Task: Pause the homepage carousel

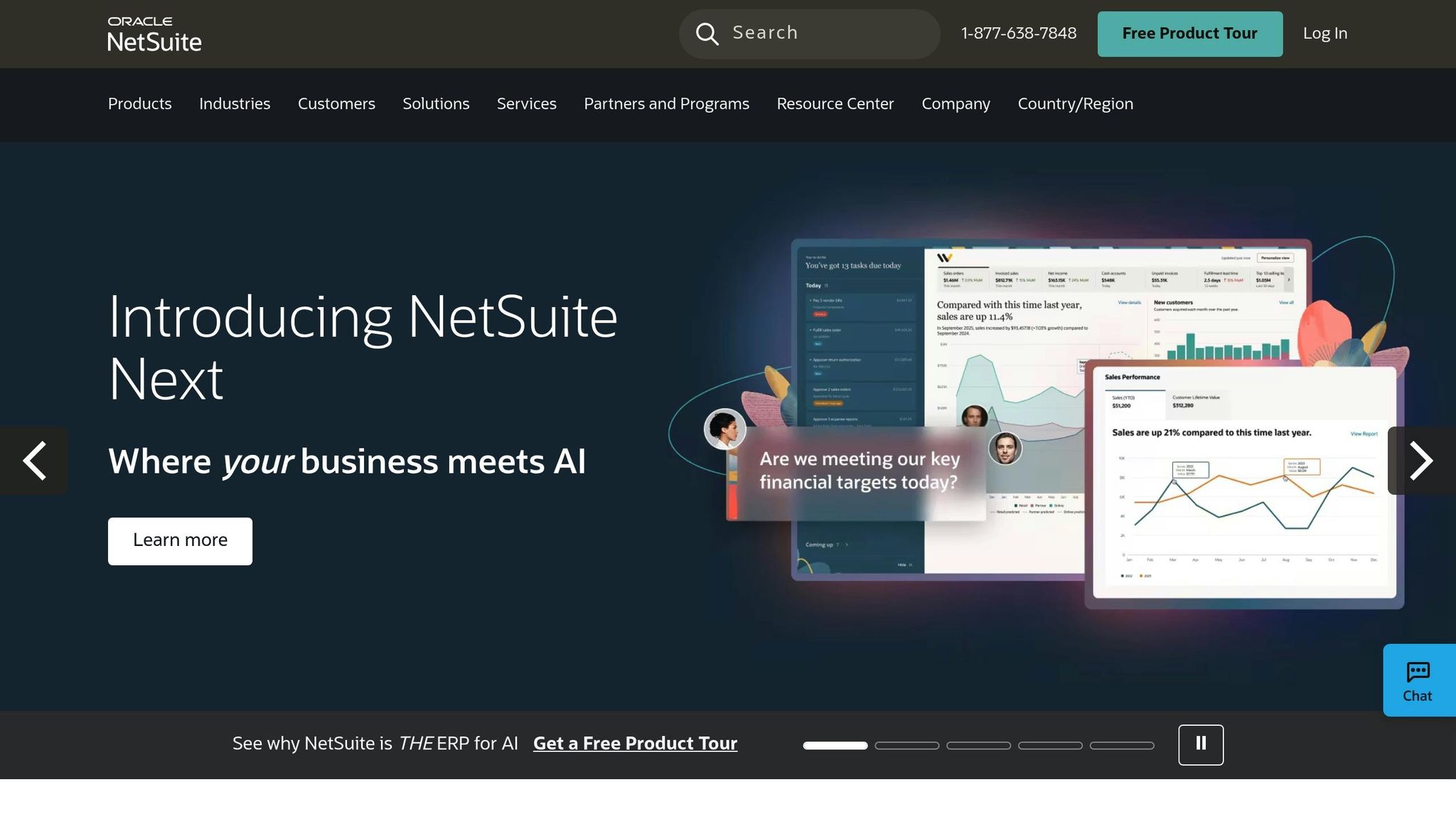Action: pyautogui.click(x=1201, y=744)
